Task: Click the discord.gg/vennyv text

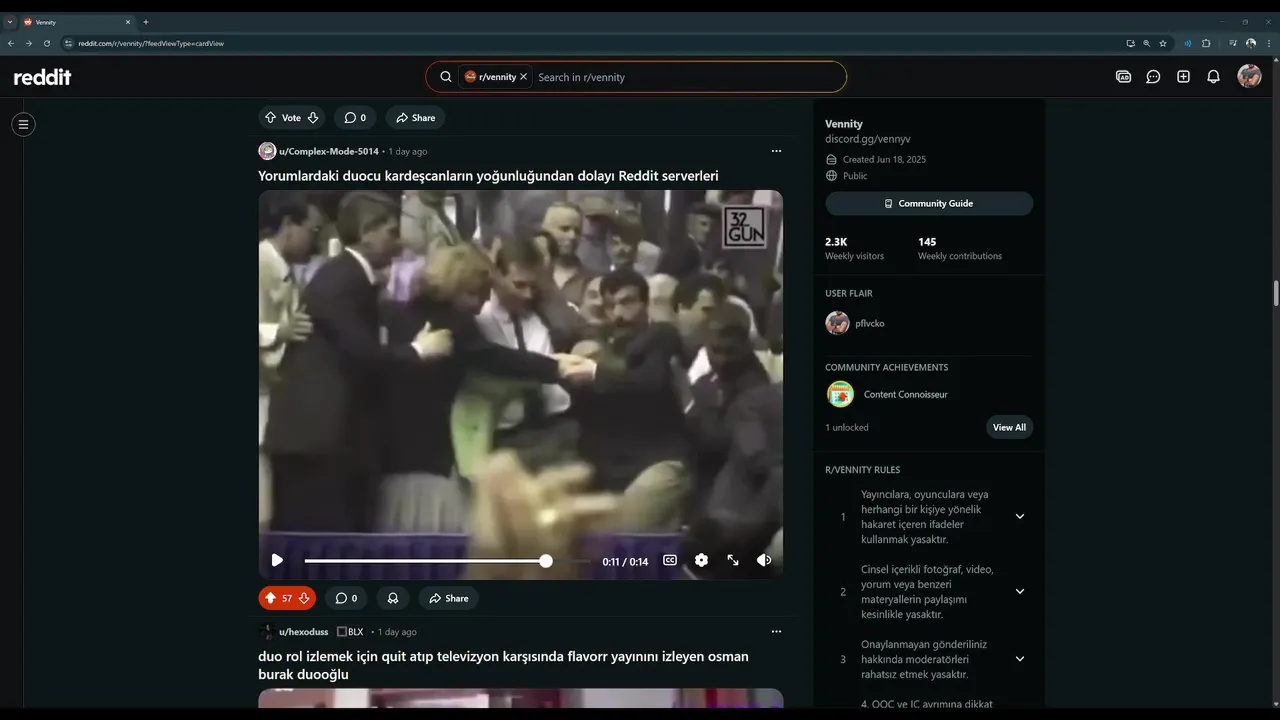Action: [x=868, y=139]
